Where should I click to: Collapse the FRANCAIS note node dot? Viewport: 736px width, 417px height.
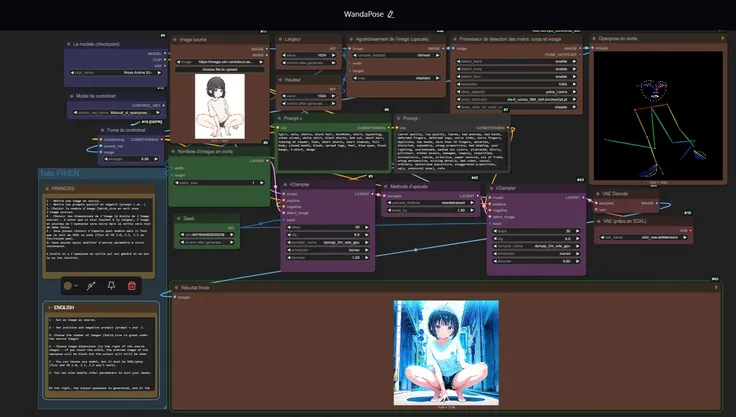click(x=47, y=188)
